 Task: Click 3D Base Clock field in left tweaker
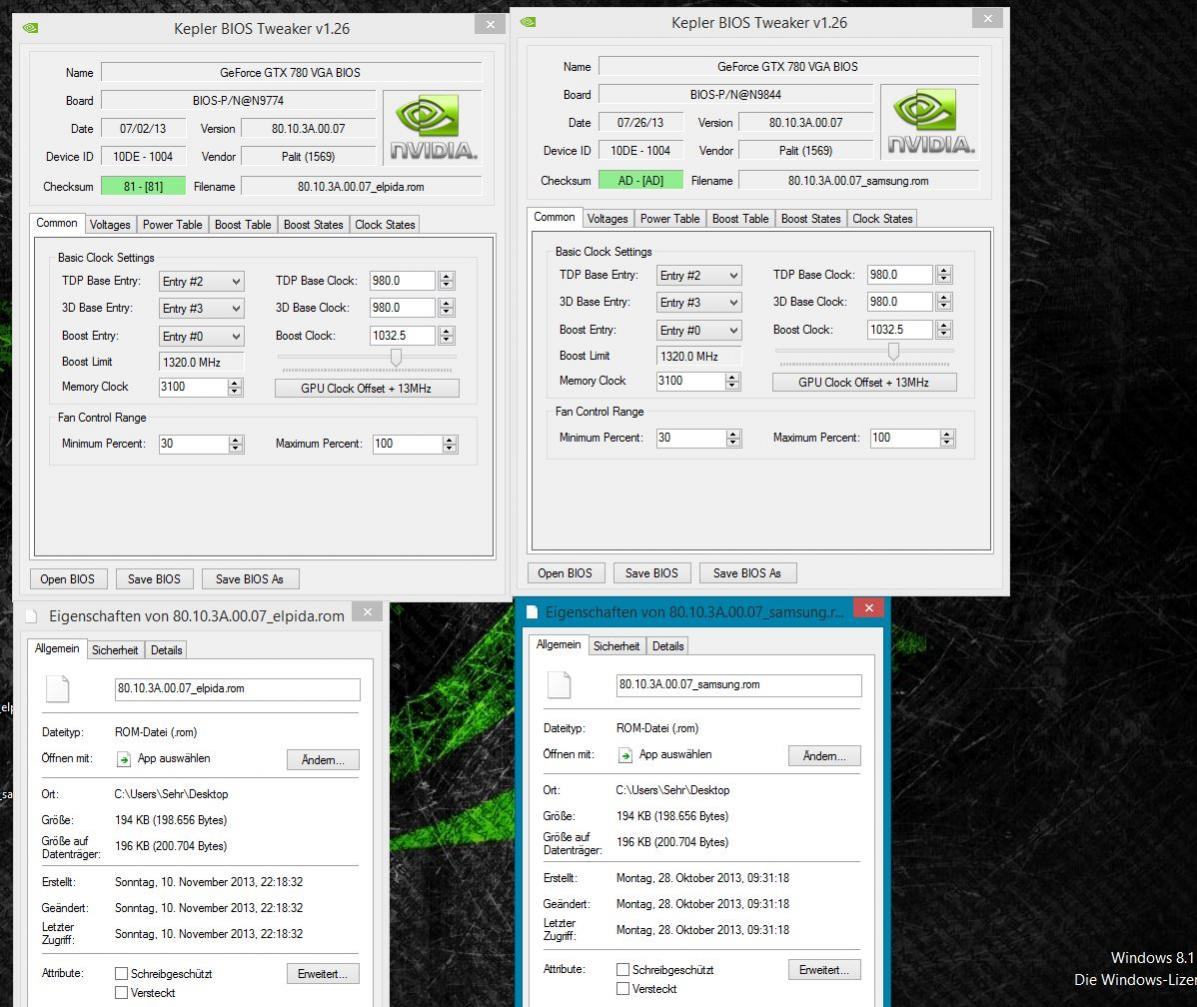point(402,308)
